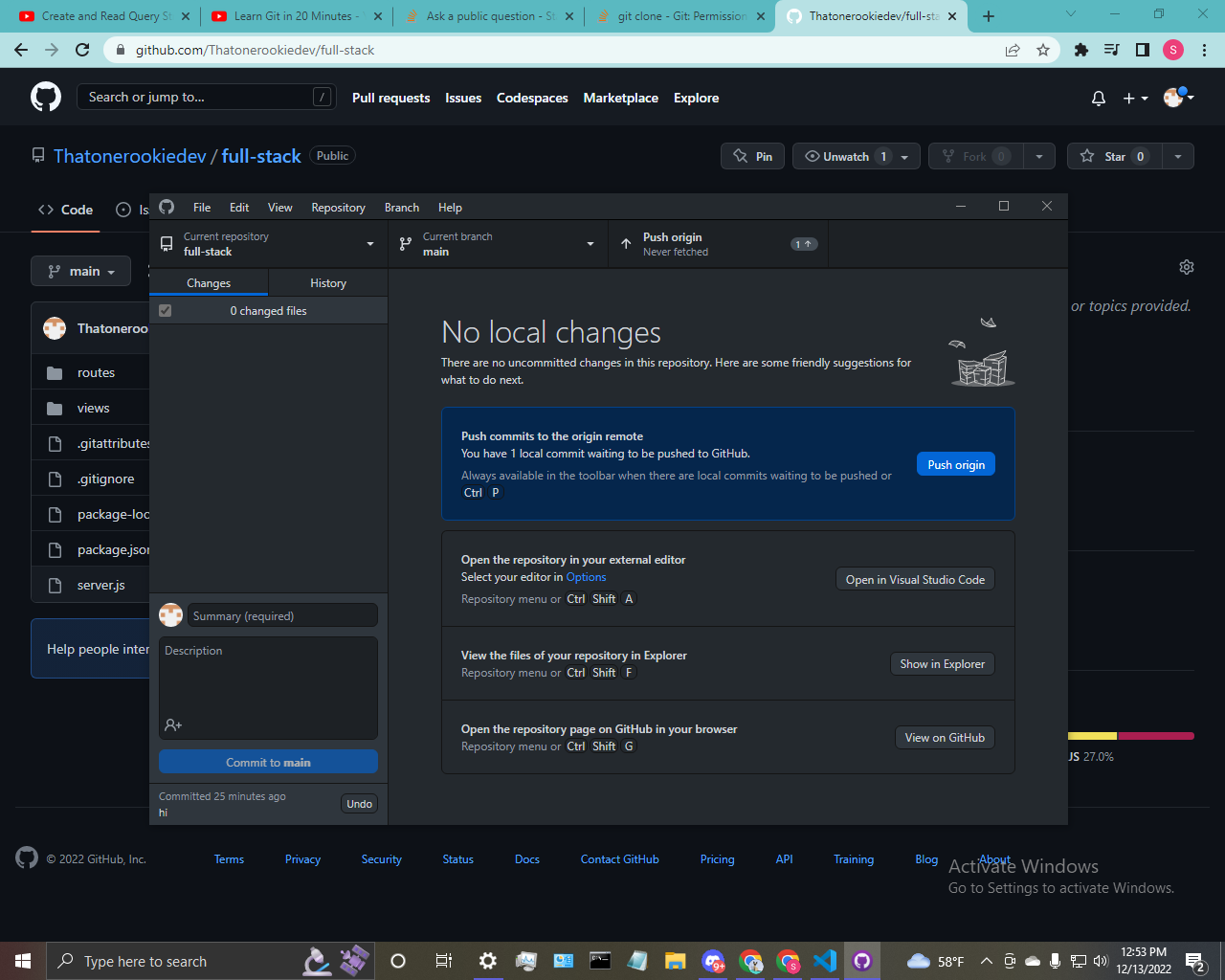
Task: Click the Pin button on the repository
Action: point(752,156)
